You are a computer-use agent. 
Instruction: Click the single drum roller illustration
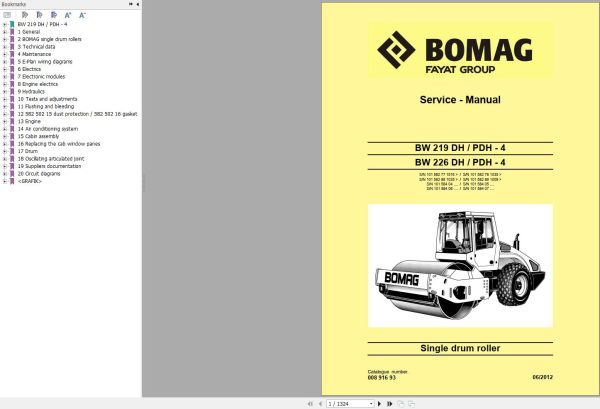coord(460,266)
